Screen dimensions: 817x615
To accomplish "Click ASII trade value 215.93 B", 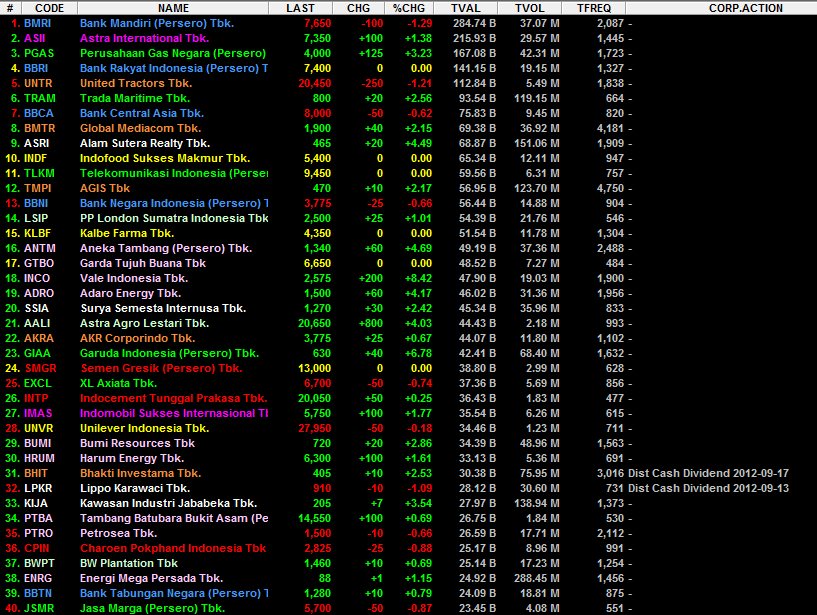I will click(474, 39).
